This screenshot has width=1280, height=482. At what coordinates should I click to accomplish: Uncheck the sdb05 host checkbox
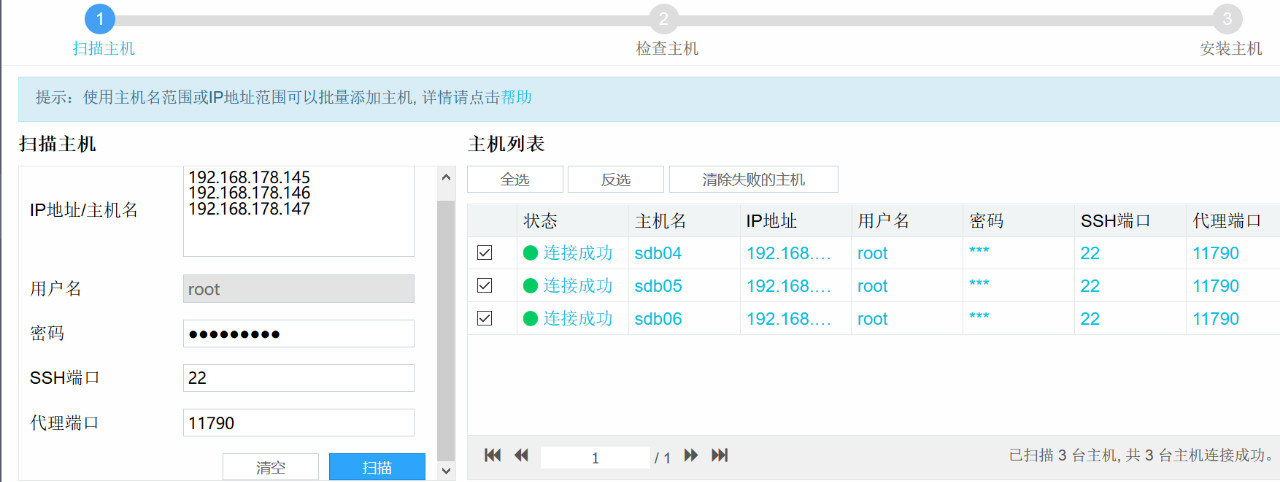click(485, 286)
